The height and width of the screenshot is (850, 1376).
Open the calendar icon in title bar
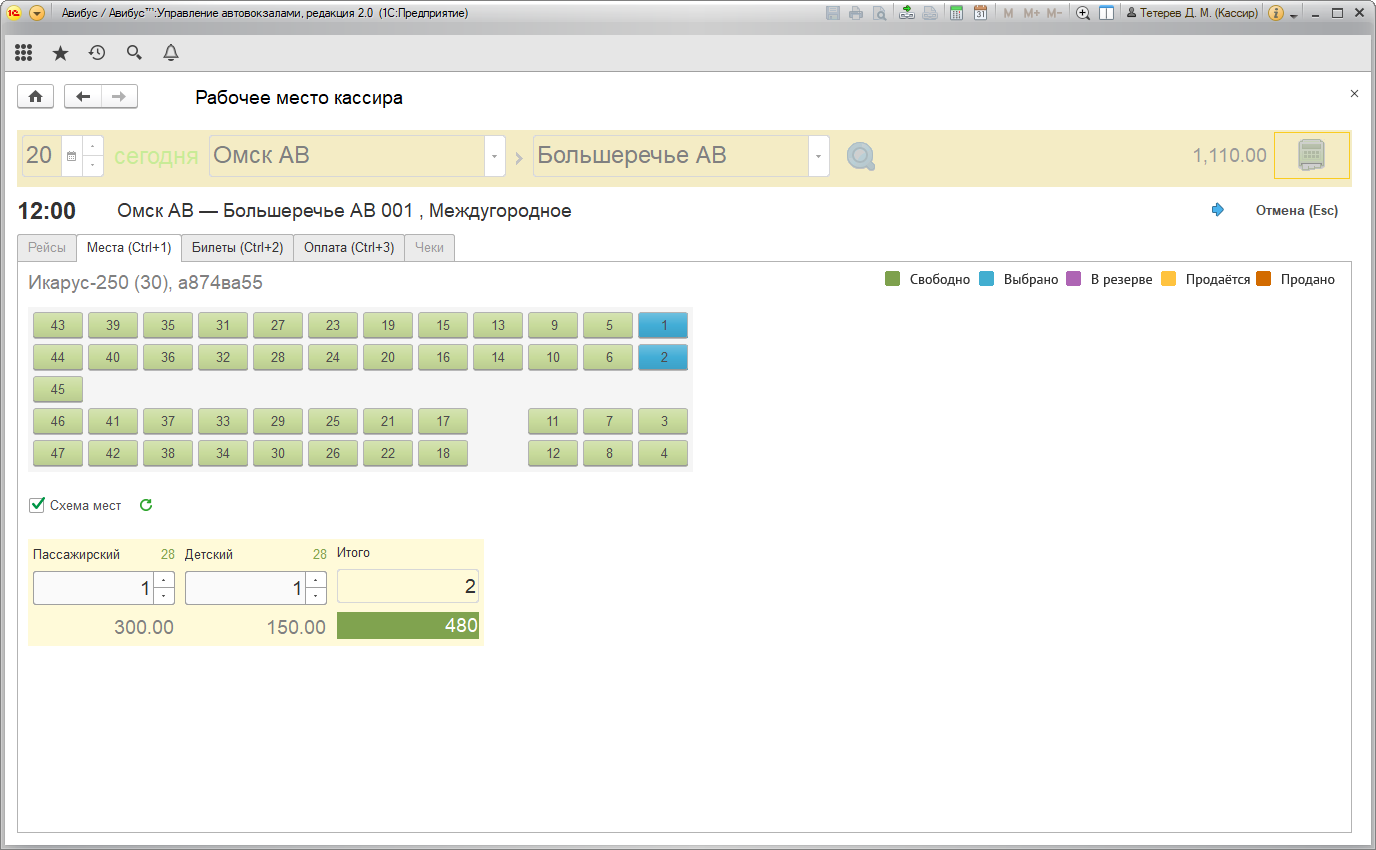981,13
